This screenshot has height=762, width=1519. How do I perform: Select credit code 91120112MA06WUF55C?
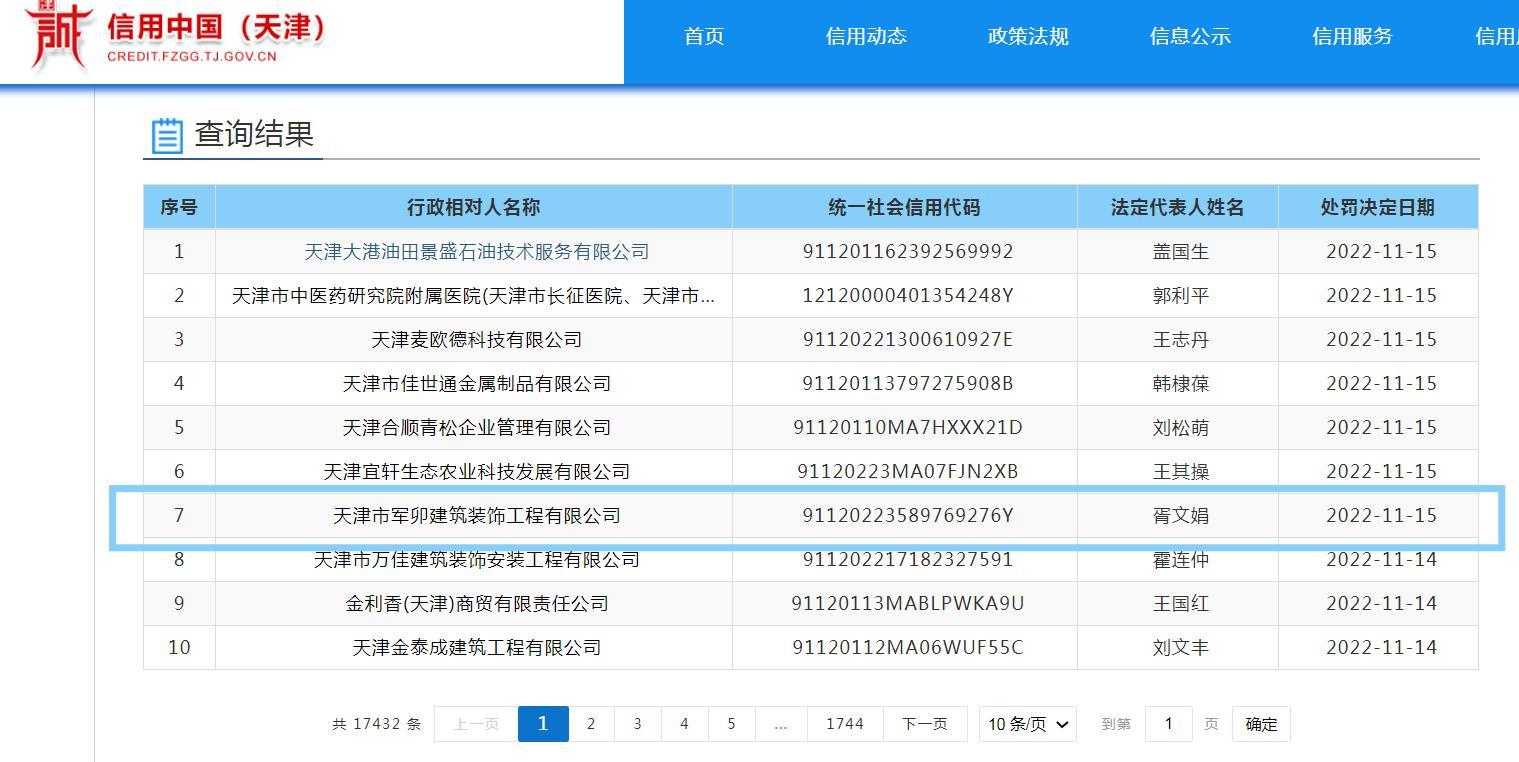[908, 648]
